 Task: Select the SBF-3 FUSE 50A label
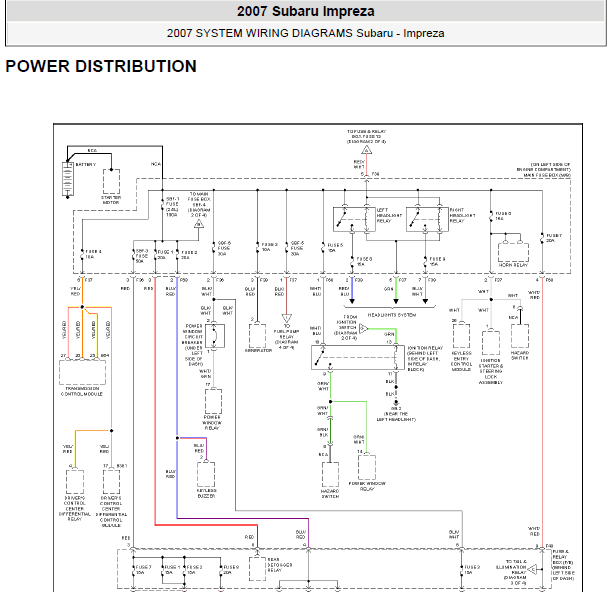142,256
